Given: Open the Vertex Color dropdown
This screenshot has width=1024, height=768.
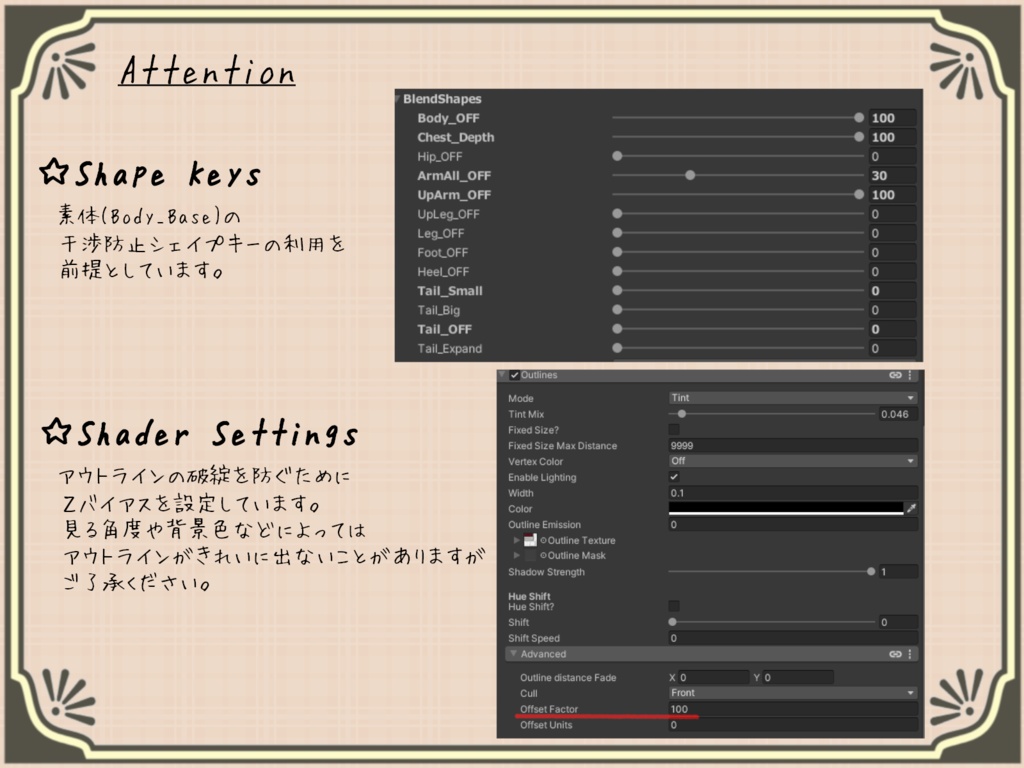Looking at the screenshot, I should [x=793, y=461].
